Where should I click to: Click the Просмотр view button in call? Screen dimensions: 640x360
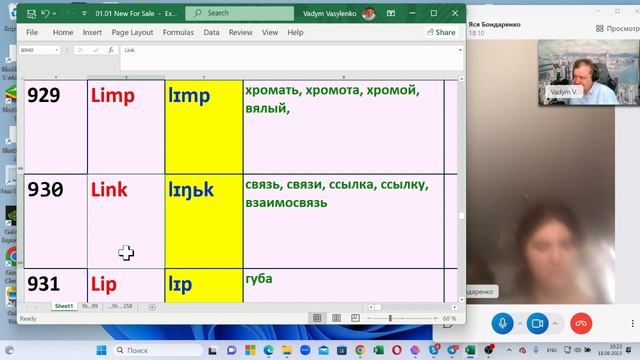[618, 29]
